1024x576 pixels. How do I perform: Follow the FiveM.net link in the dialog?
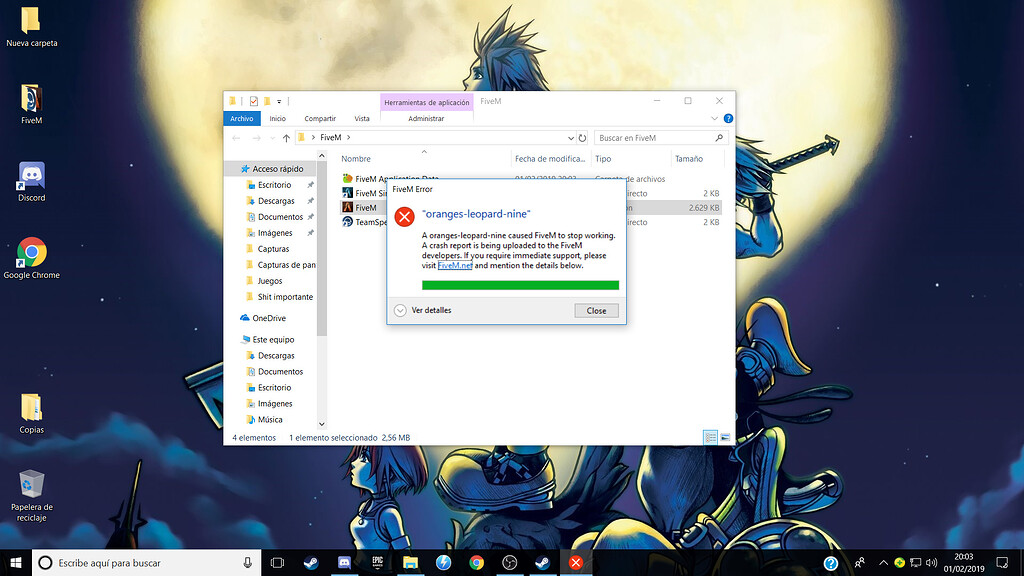(455, 266)
